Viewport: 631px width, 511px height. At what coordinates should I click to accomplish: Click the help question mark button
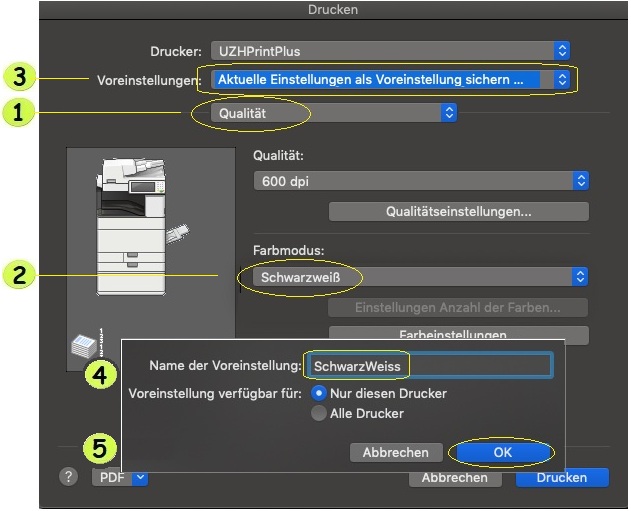pyautogui.click(x=69, y=477)
